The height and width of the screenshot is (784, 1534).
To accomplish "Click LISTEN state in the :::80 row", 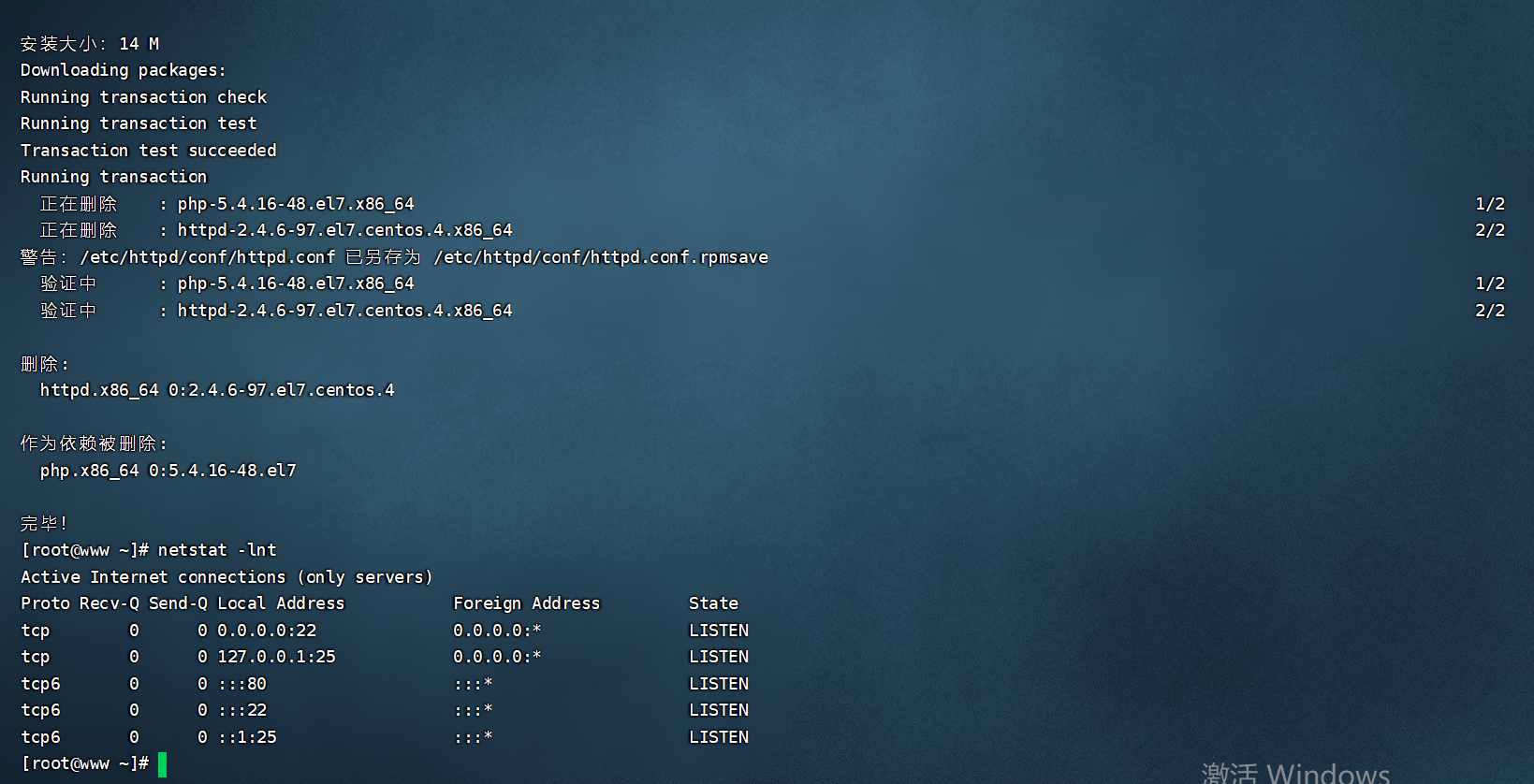I will point(719,684).
